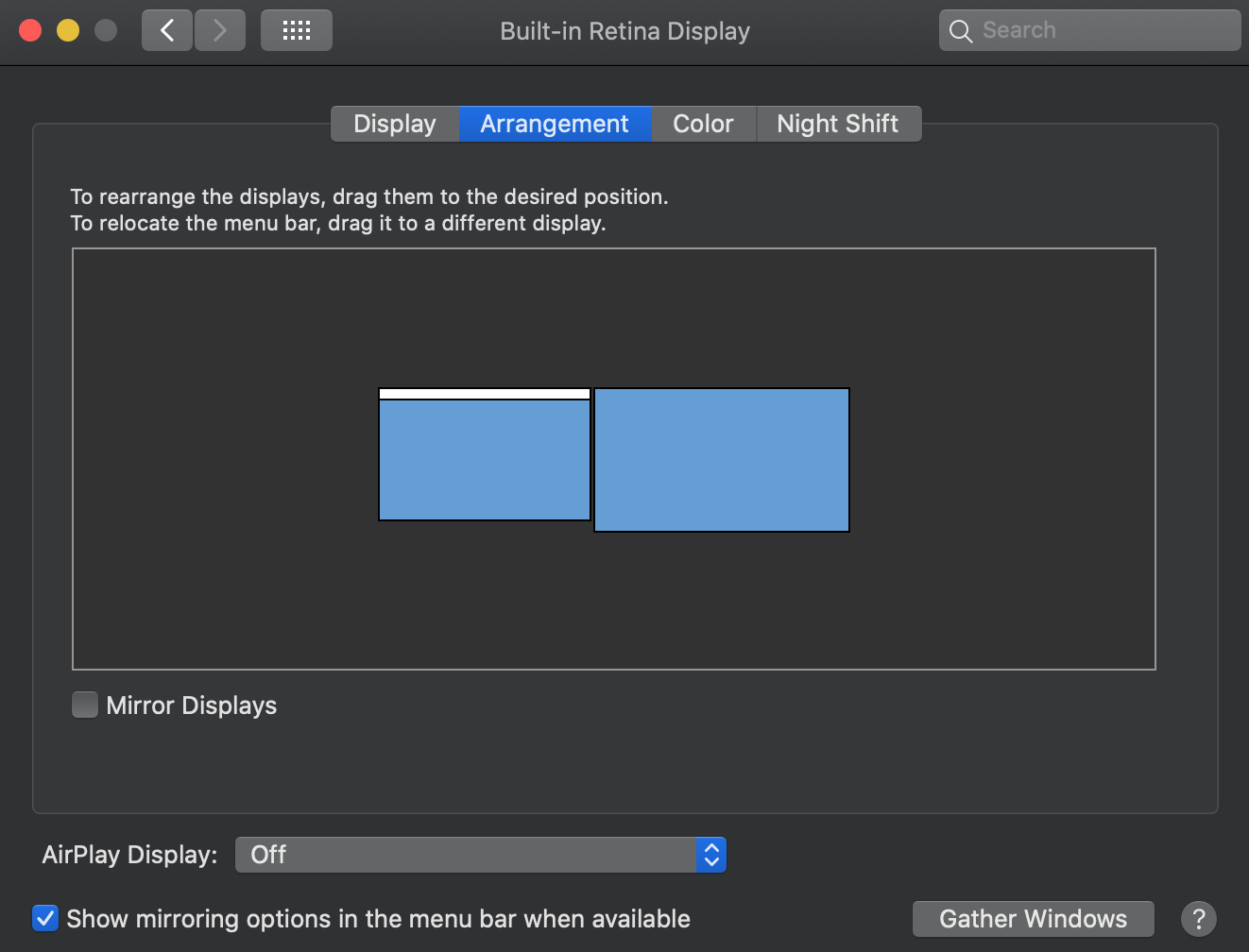Disable show mirroring options in menu bar

[x=45, y=918]
